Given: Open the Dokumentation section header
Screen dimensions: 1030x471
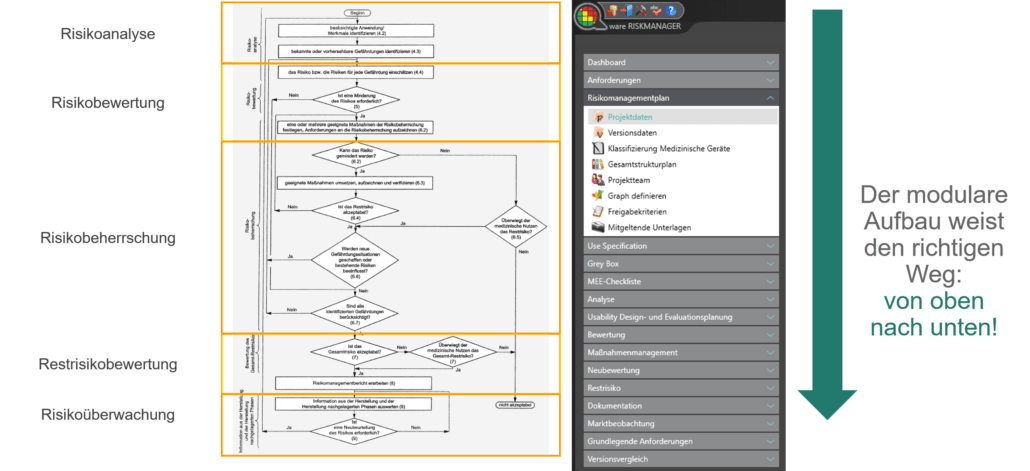Looking at the screenshot, I should [x=681, y=406].
